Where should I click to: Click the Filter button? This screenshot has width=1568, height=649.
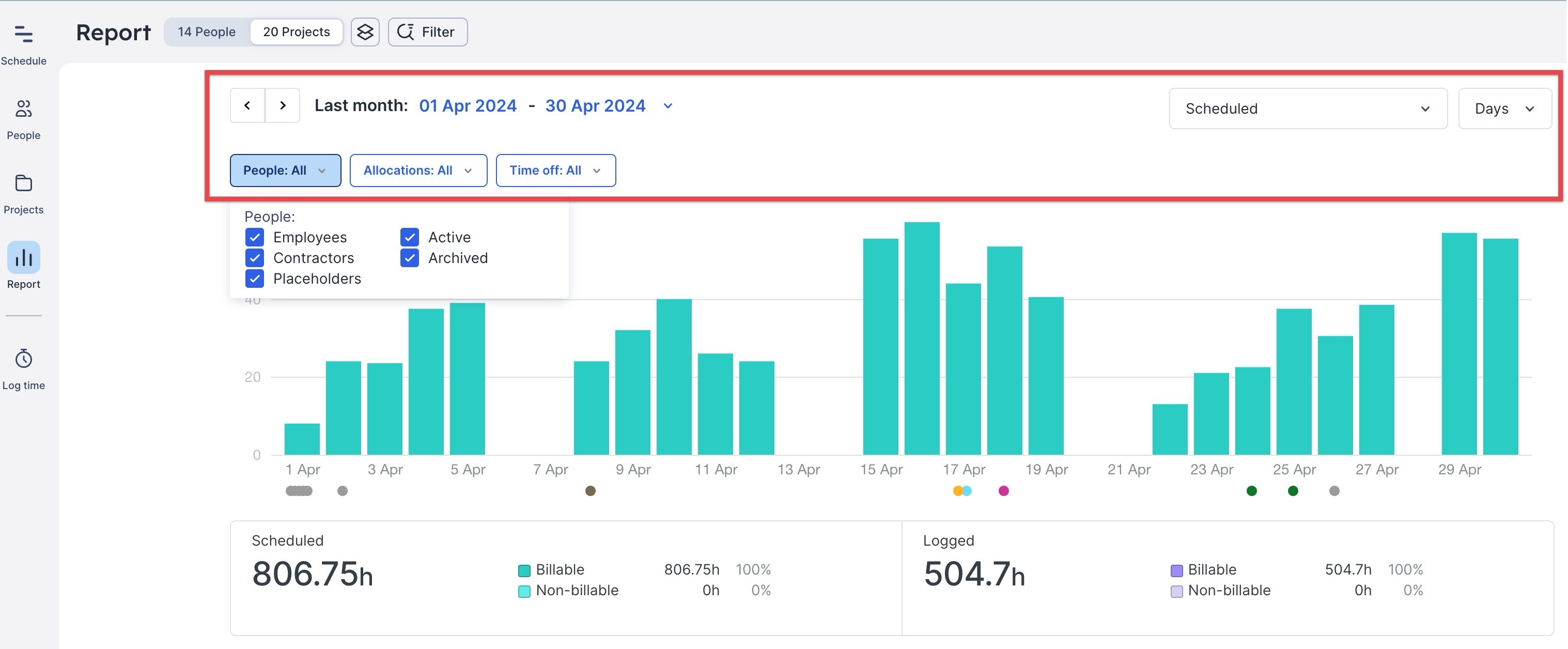pyautogui.click(x=427, y=32)
